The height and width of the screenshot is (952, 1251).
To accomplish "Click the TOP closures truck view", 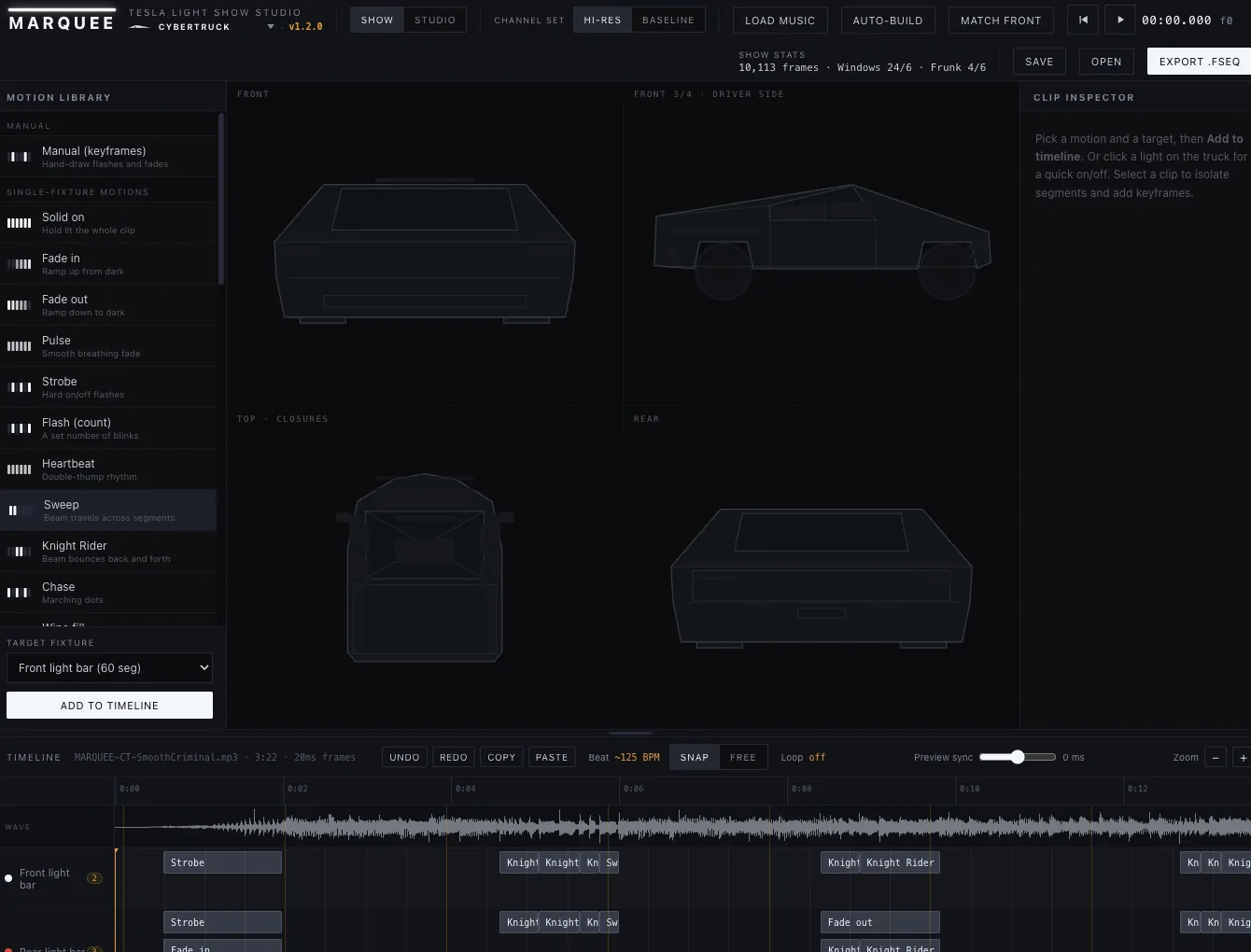I will click(x=425, y=567).
